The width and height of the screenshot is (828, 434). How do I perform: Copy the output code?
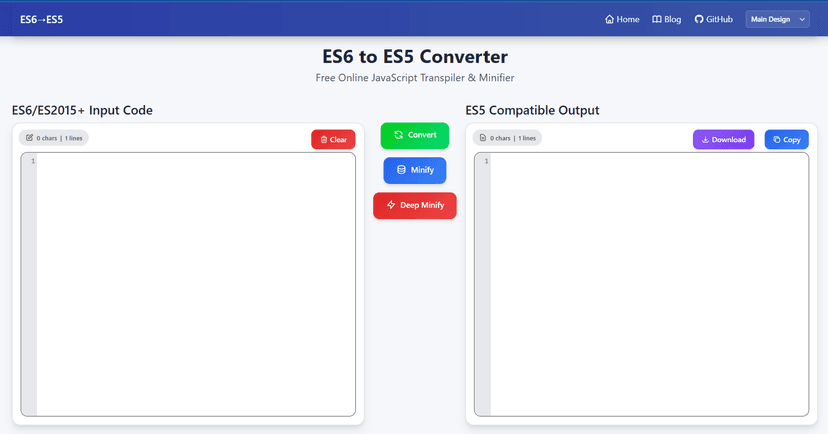pyautogui.click(x=786, y=139)
